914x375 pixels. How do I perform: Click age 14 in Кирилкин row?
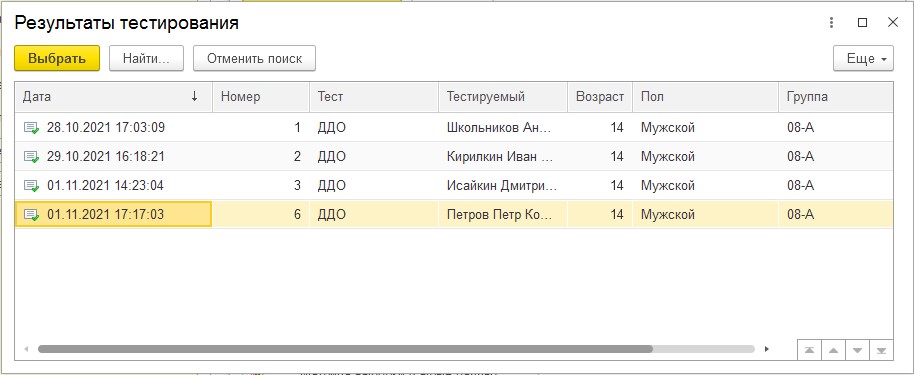(x=600, y=157)
